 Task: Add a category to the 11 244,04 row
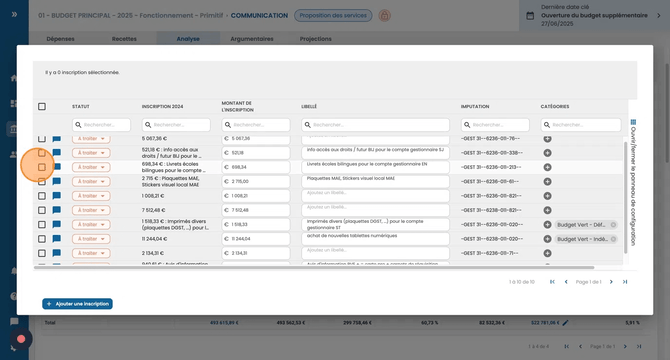[547, 239]
